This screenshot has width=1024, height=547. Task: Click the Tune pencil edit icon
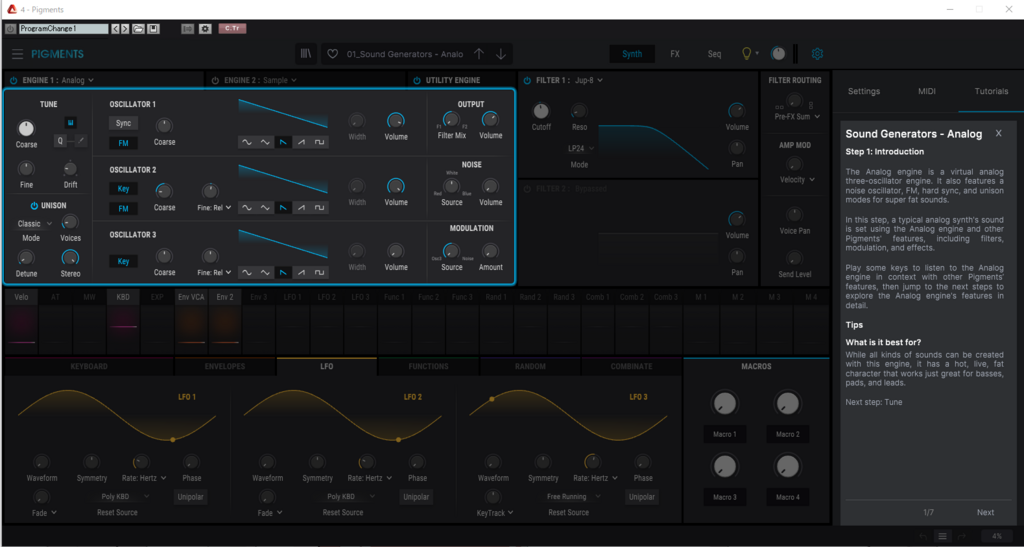pos(81,140)
